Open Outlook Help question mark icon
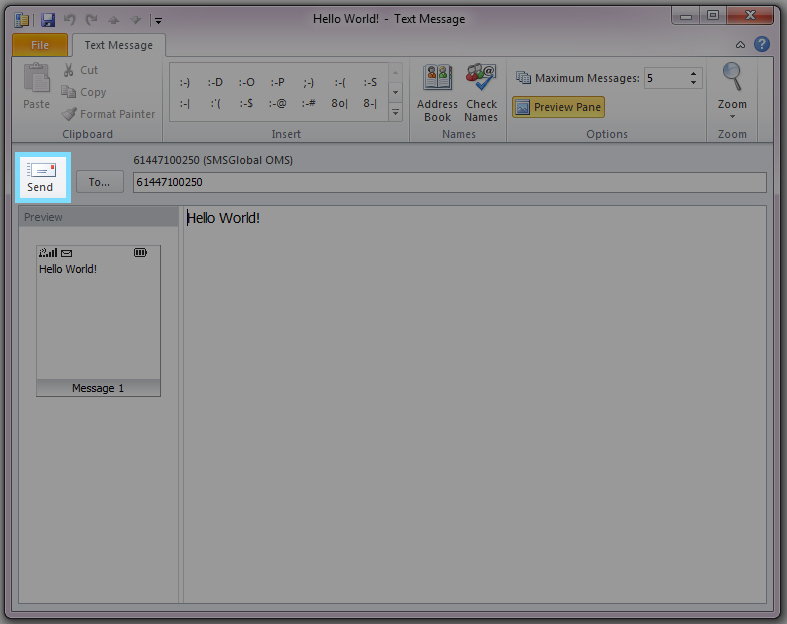Viewport: 787px width, 624px height. (762, 45)
